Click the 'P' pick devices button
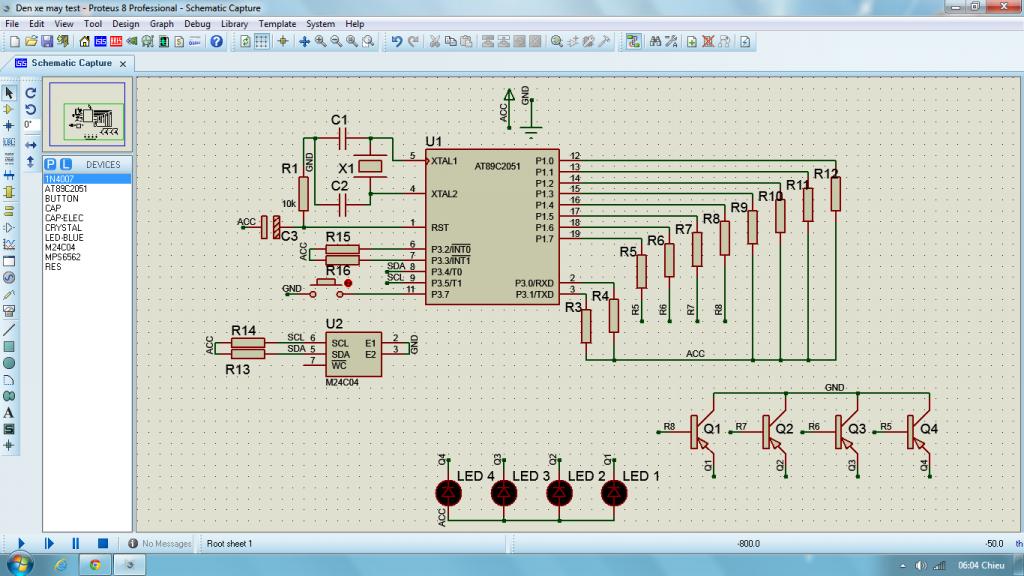Screen dimensions: 1024x576 52,164
